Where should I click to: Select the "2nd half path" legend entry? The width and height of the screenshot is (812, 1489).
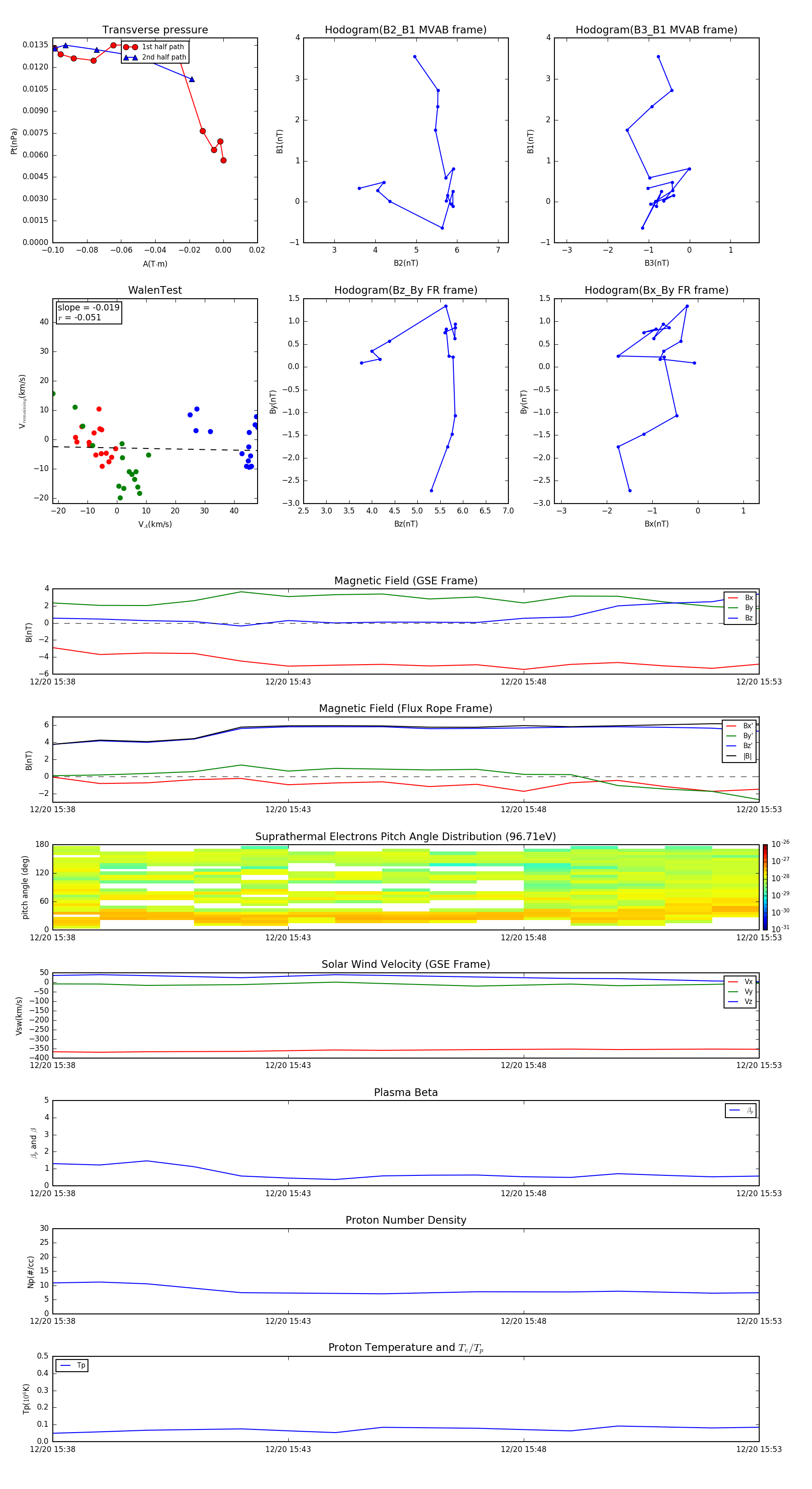click(x=155, y=57)
